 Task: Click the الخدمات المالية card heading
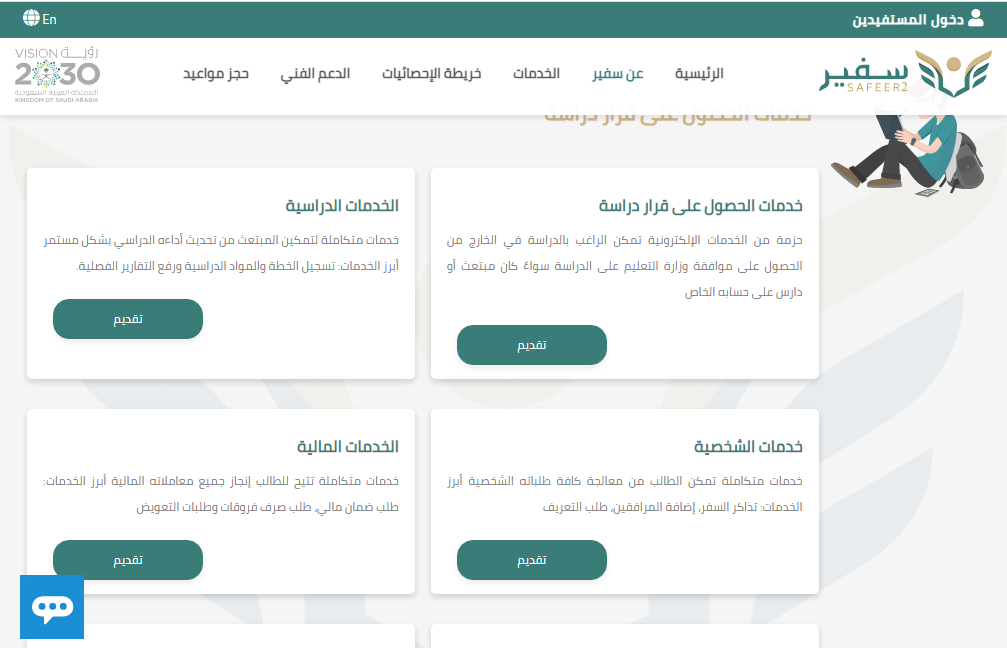[x=347, y=447]
